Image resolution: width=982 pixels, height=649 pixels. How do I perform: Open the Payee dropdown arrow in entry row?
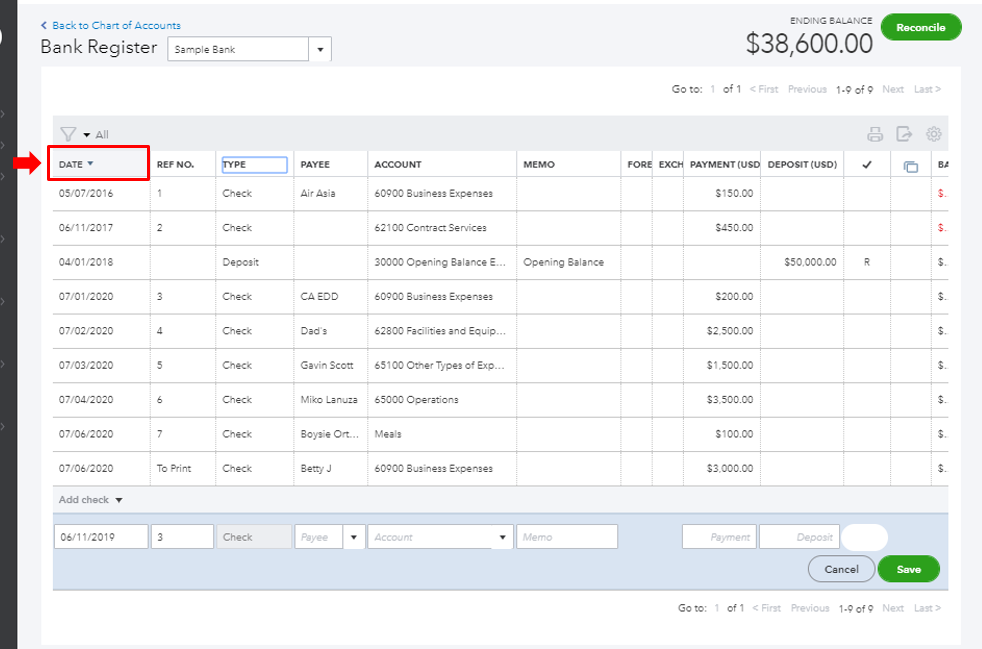tap(354, 537)
